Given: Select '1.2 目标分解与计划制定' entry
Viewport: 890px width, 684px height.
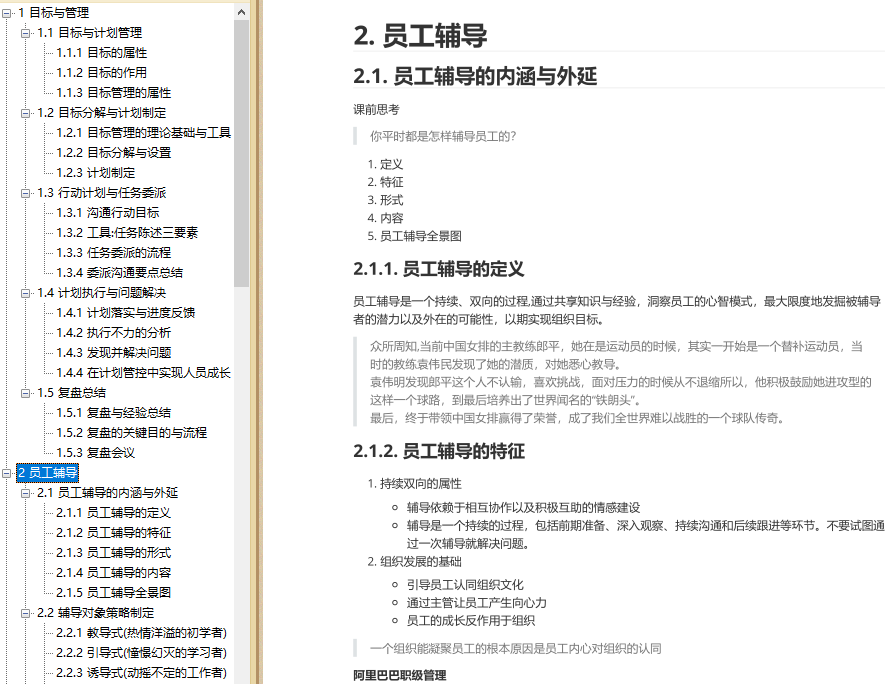Looking at the screenshot, I should click(102, 113).
